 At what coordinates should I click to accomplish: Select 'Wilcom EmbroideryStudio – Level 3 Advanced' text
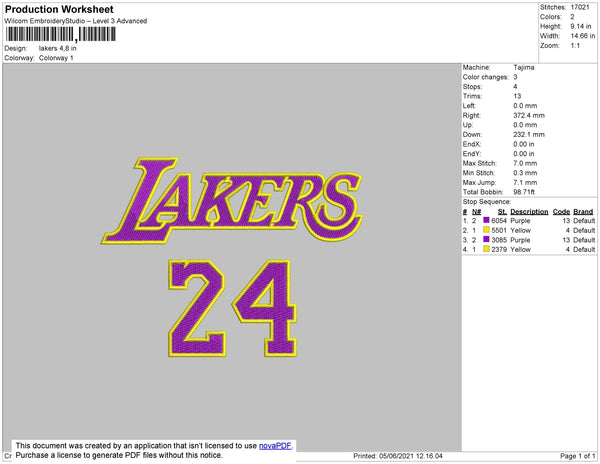coord(76,21)
